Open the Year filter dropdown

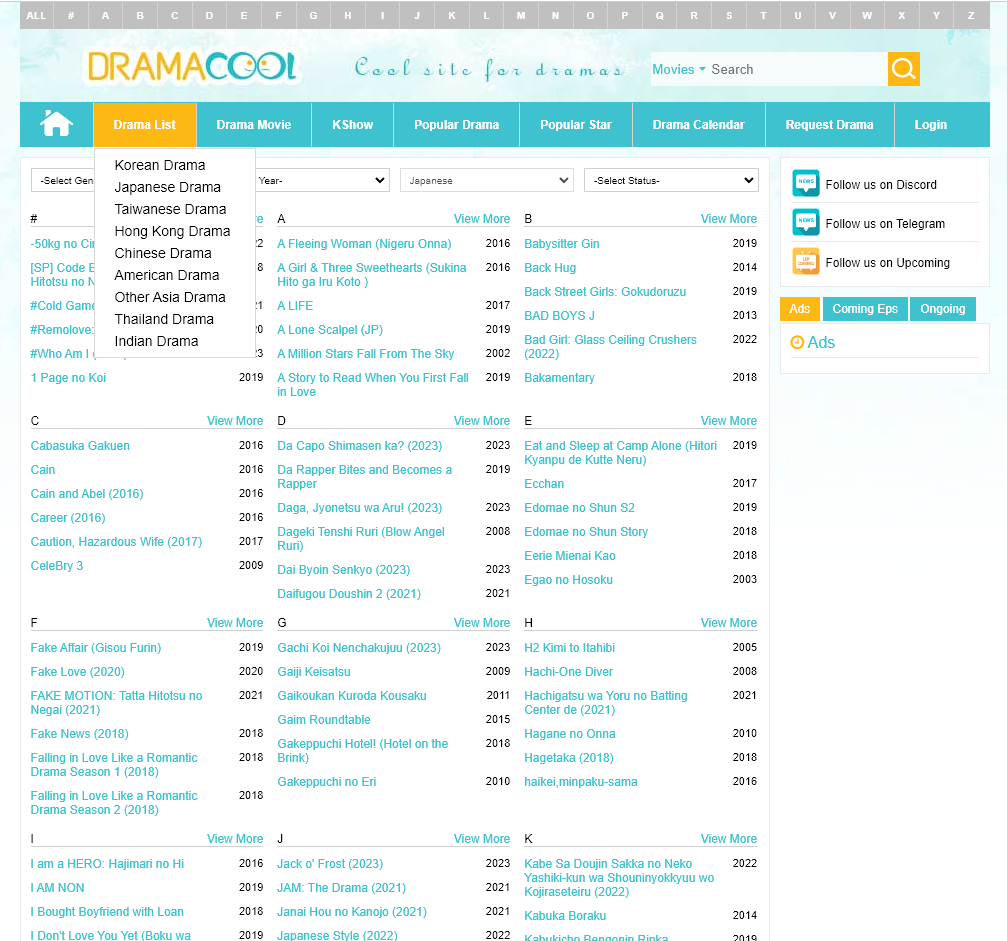pyautogui.click(x=322, y=180)
